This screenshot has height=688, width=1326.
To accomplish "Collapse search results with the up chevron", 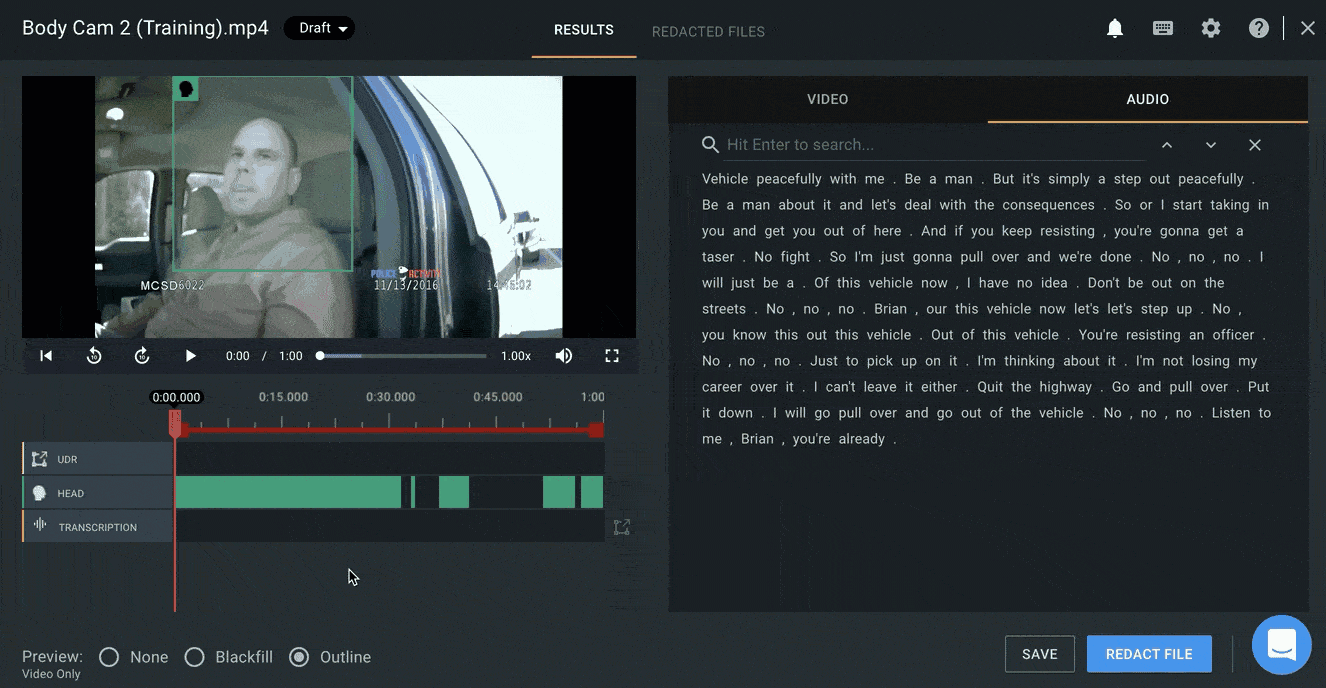I will coord(1166,145).
